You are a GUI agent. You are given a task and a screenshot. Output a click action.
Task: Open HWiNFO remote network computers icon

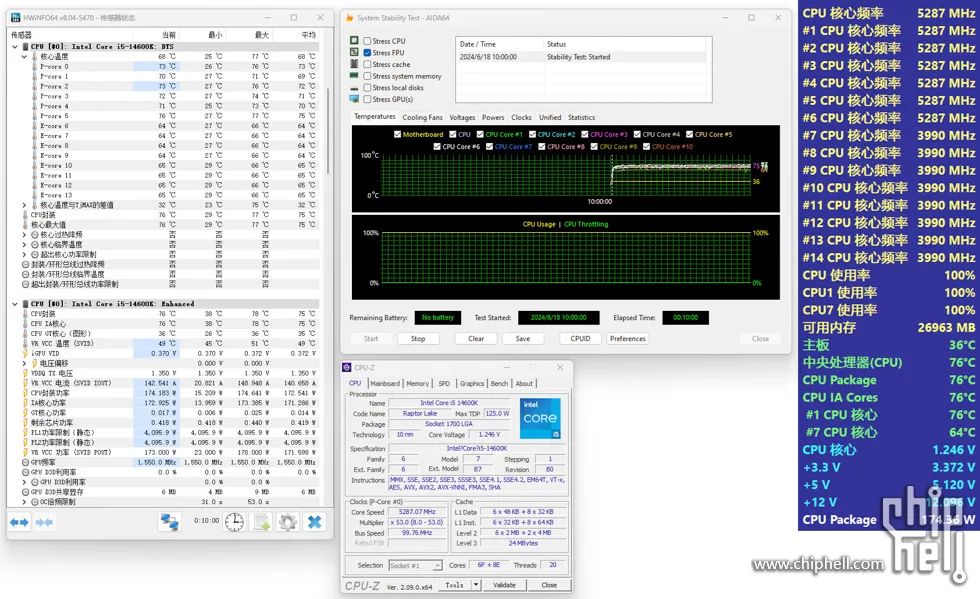click(169, 522)
